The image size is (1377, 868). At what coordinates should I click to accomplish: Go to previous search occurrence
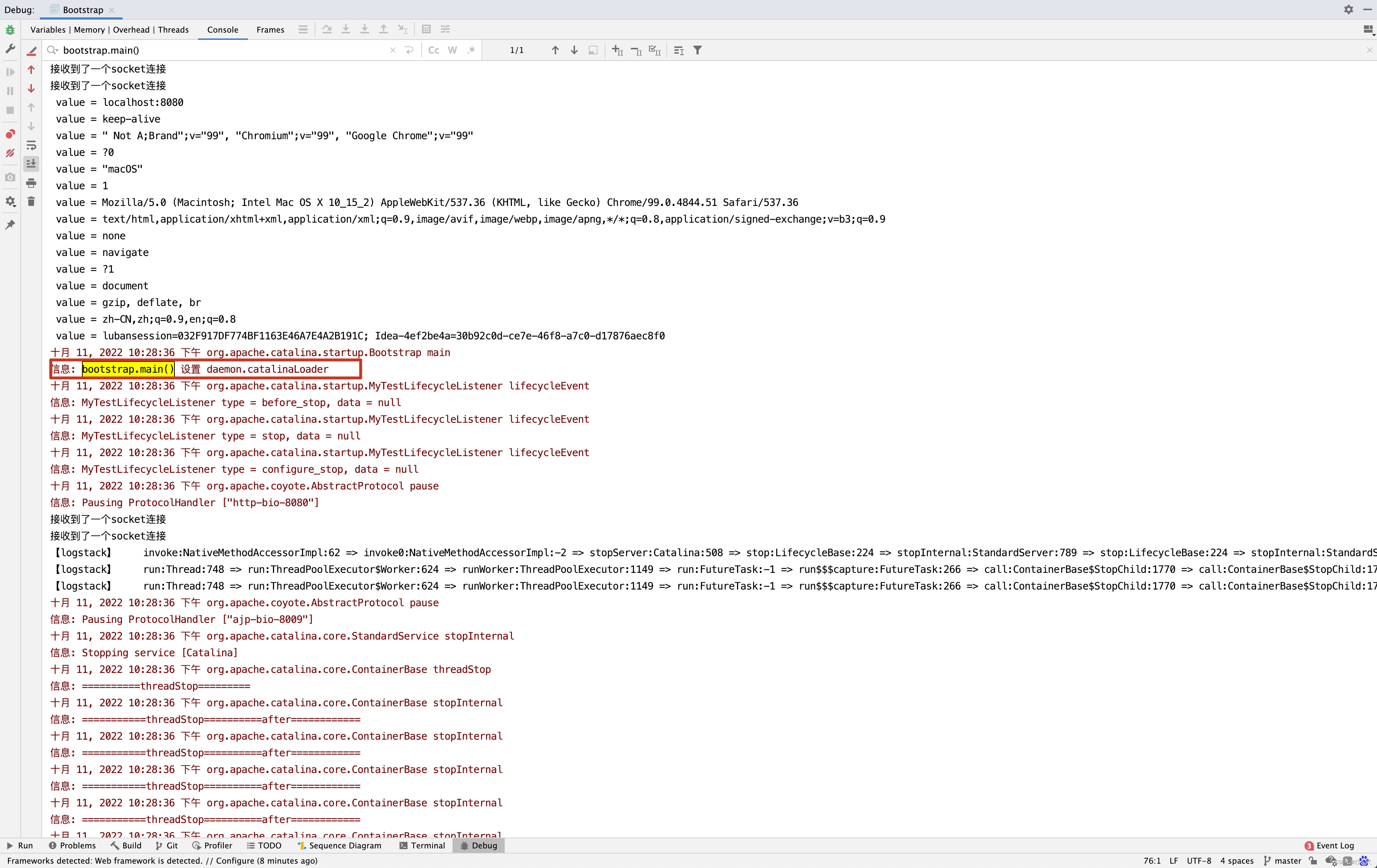[555, 50]
